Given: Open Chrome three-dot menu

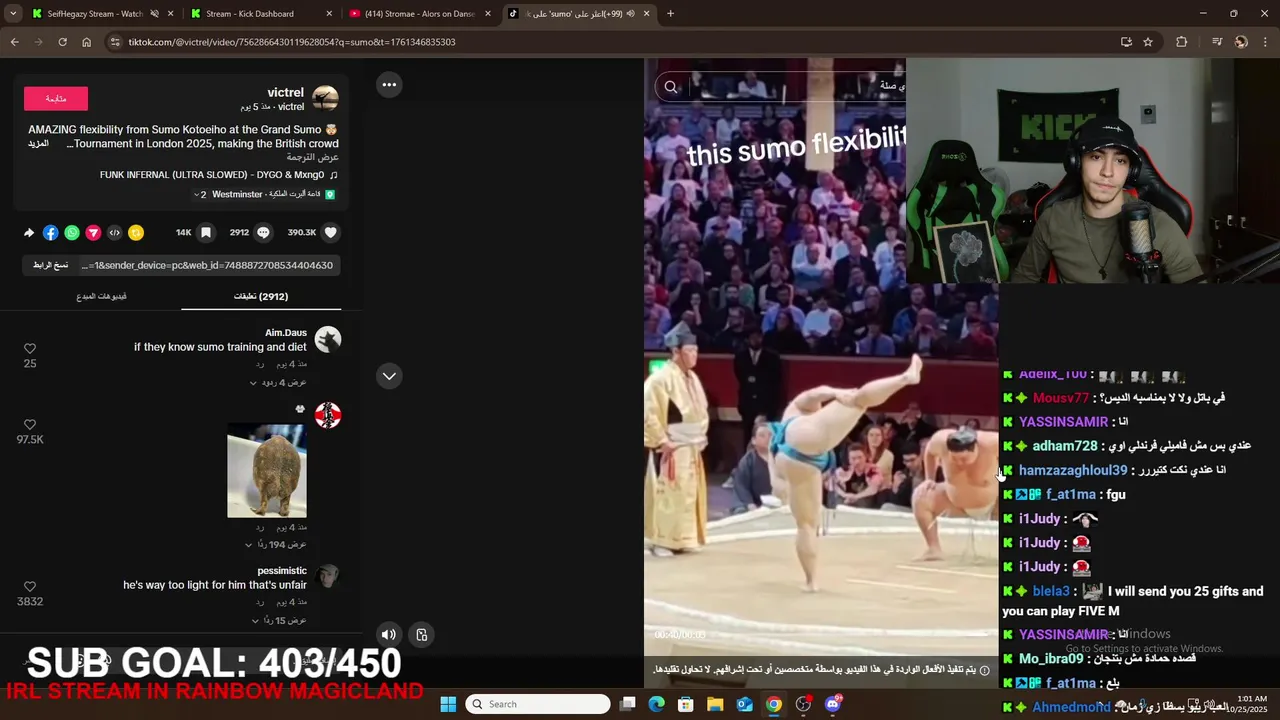Looking at the screenshot, I should coord(1266,42).
